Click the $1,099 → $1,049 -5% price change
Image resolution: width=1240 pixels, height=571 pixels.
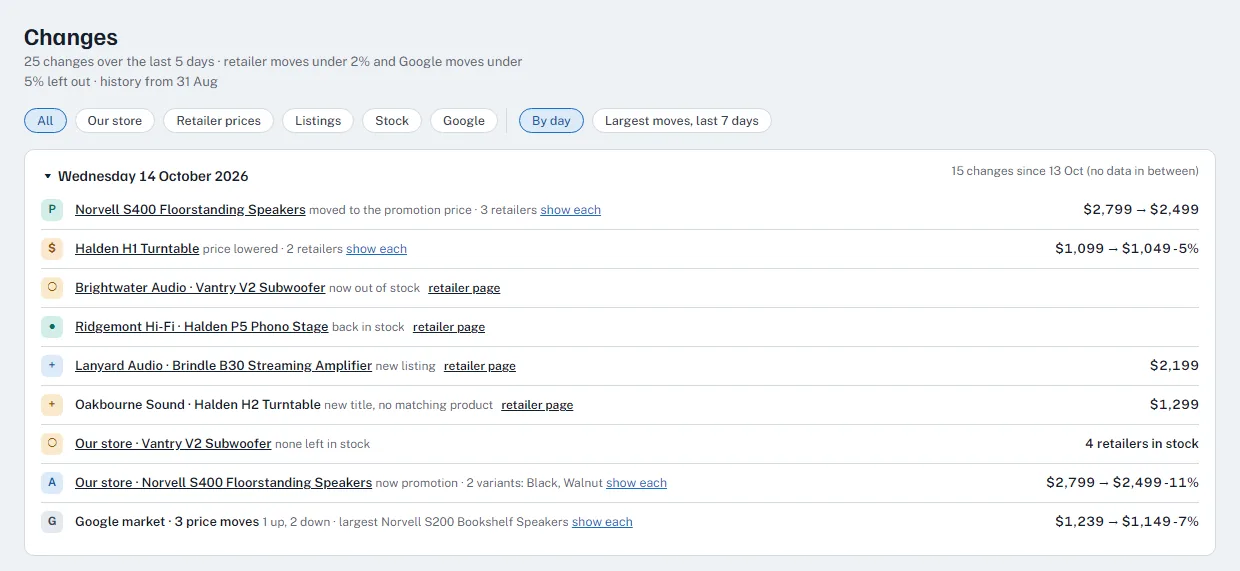coord(1127,249)
